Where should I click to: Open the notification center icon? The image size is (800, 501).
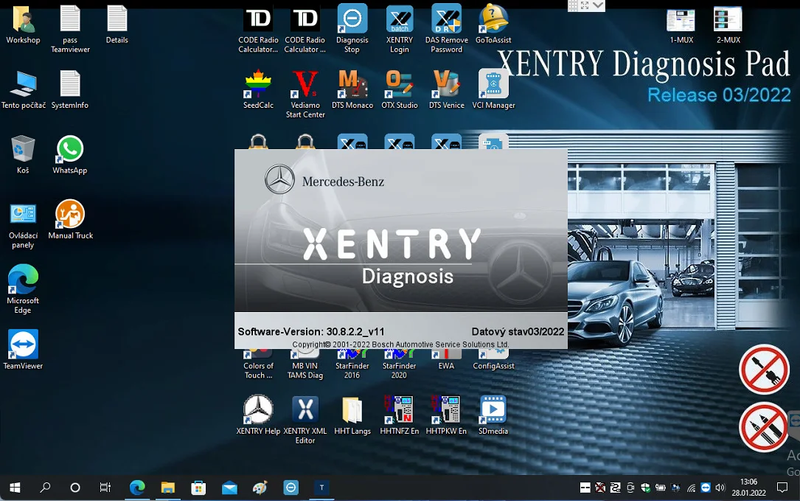pos(782,488)
